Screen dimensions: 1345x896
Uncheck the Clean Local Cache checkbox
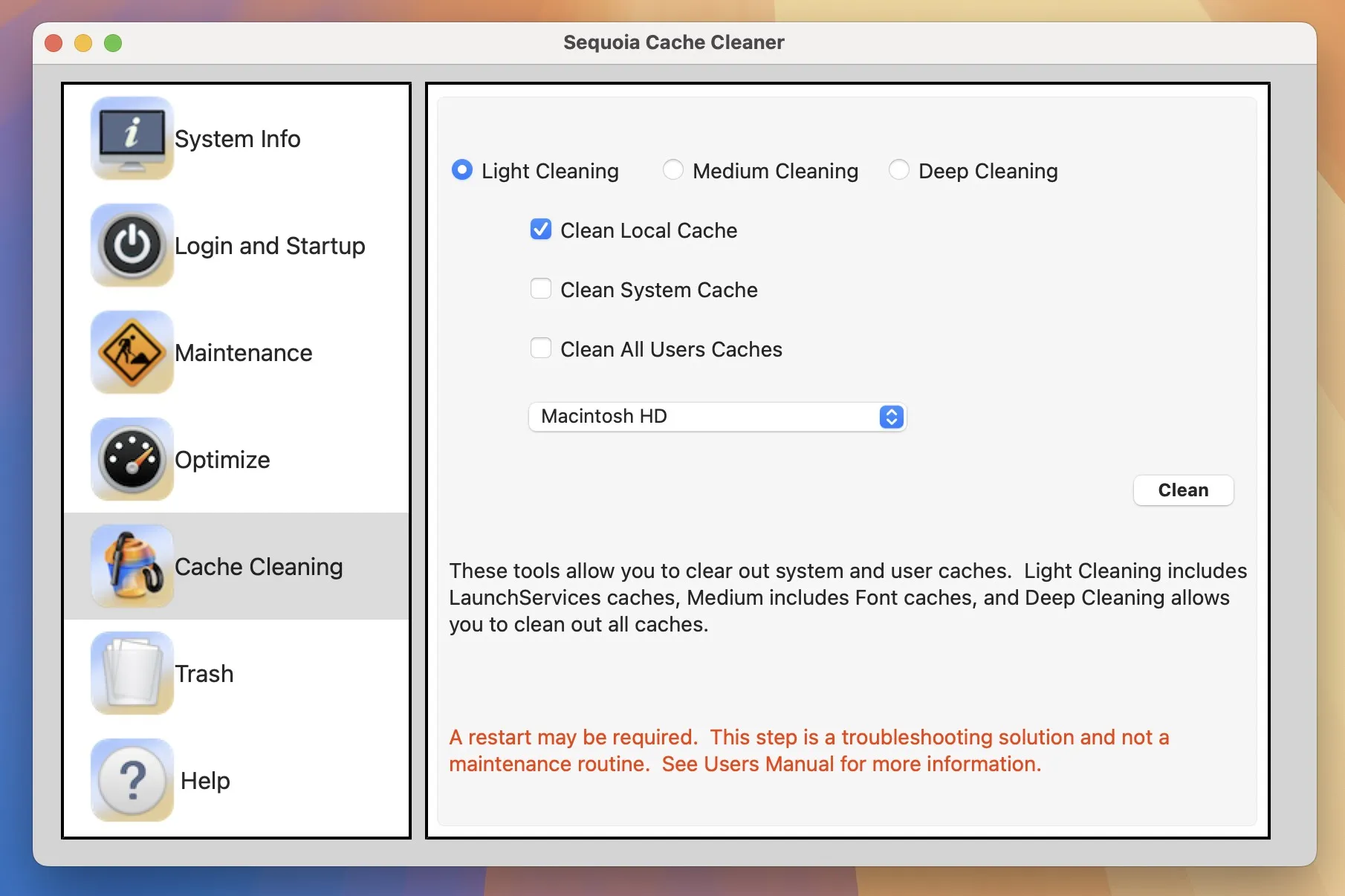coord(541,230)
